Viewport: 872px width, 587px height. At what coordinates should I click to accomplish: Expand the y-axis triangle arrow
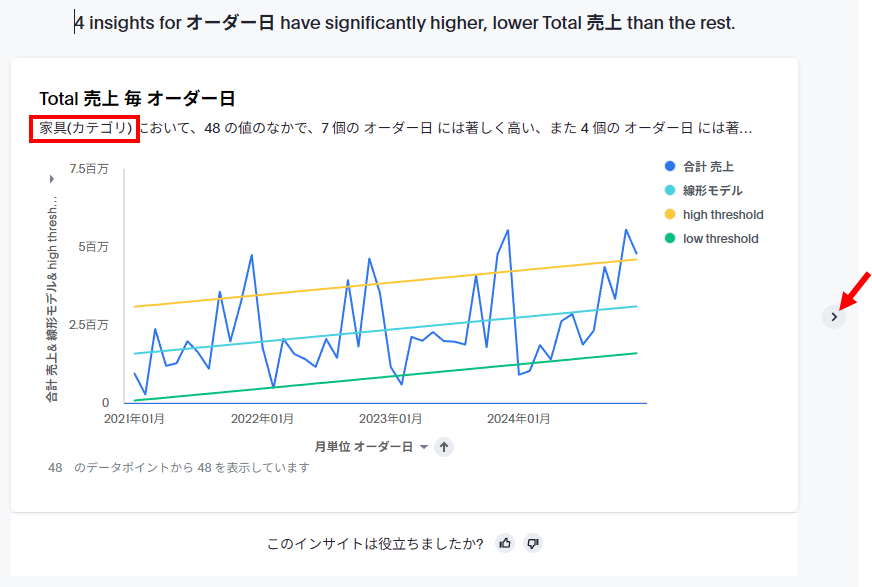(x=52, y=179)
